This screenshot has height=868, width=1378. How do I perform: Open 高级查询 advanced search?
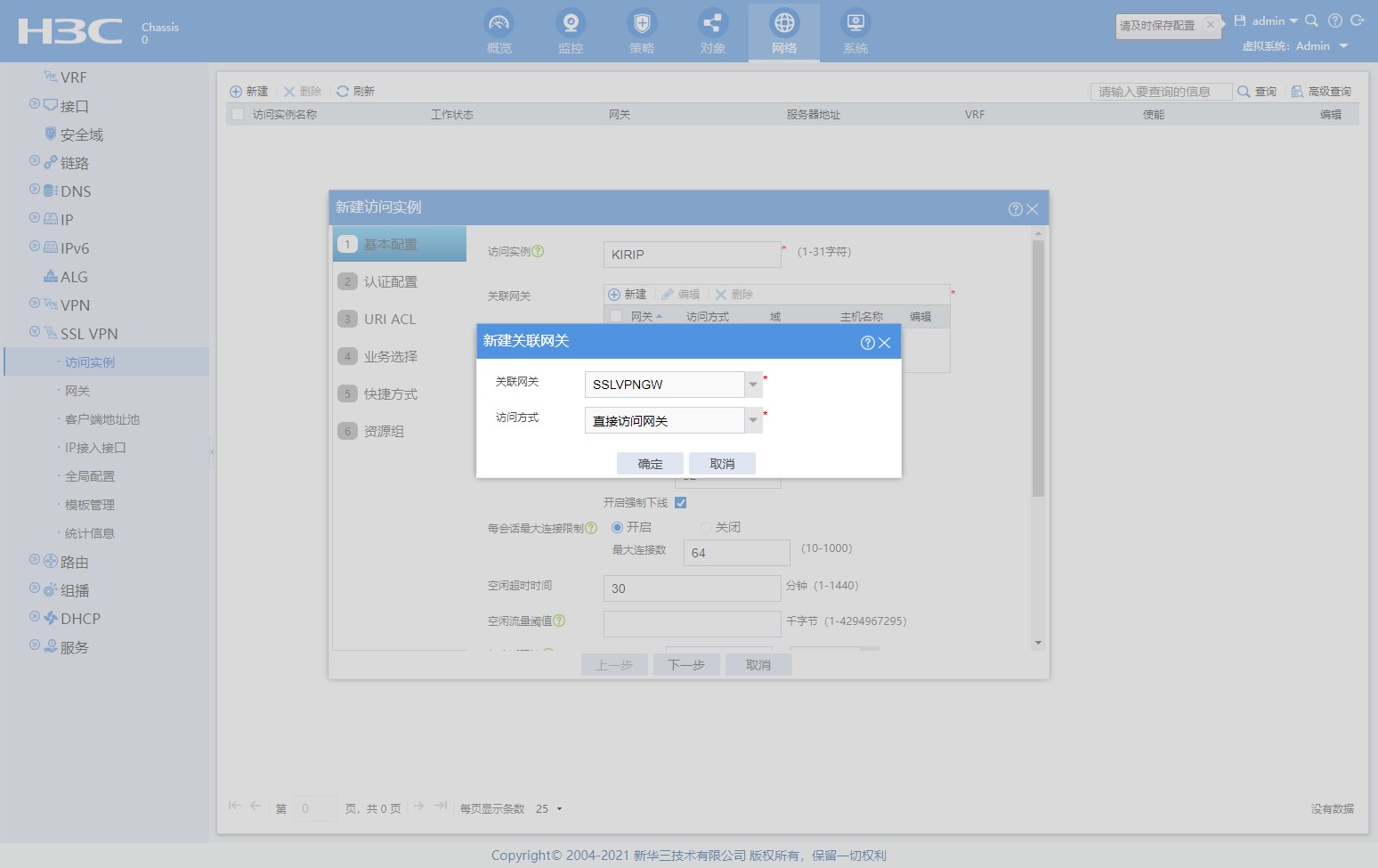point(1321,92)
